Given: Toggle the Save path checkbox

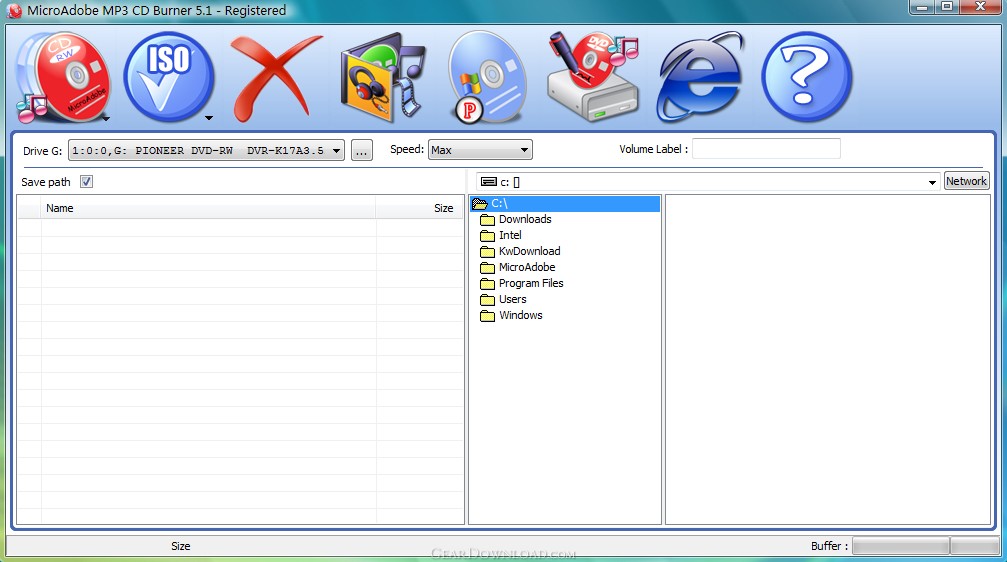Looking at the screenshot, I should 86,182.
